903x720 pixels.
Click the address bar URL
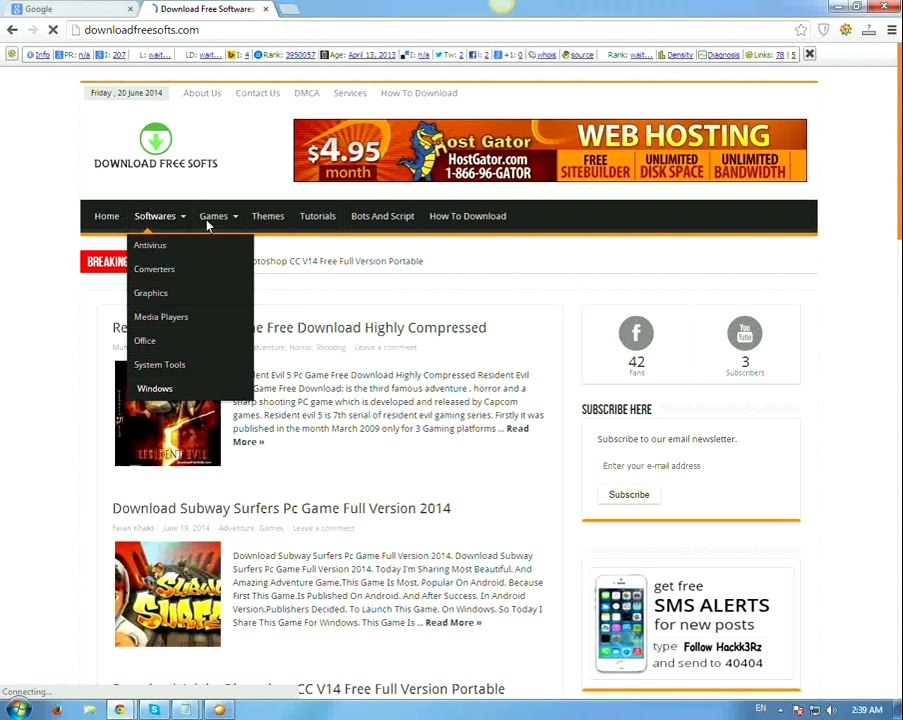click(x=142, y=30)
